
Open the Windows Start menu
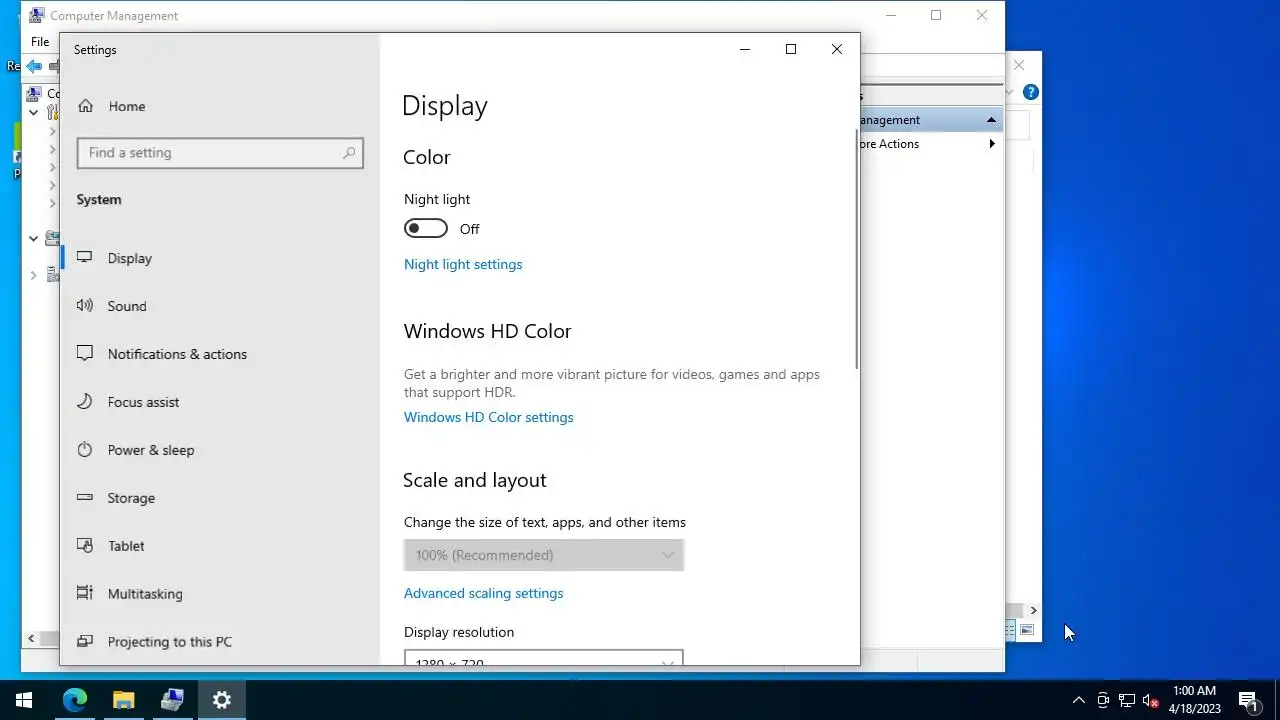pos(24,700)
